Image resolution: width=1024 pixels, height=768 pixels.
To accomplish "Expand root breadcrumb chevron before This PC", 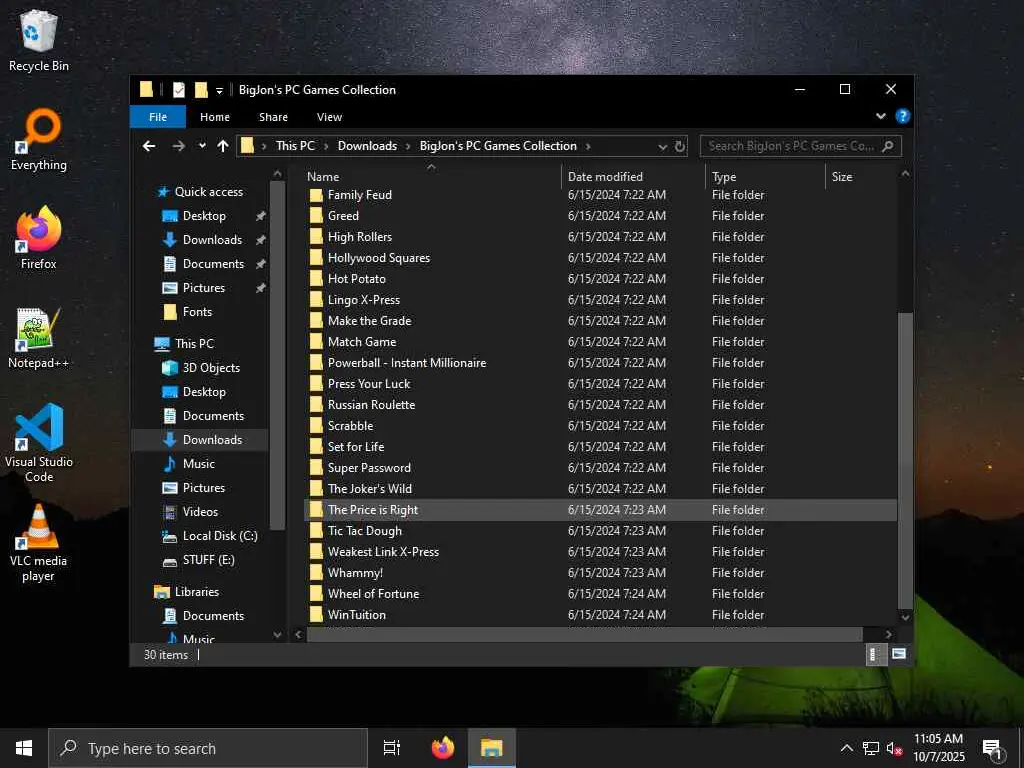I will (x=264, y=146).
